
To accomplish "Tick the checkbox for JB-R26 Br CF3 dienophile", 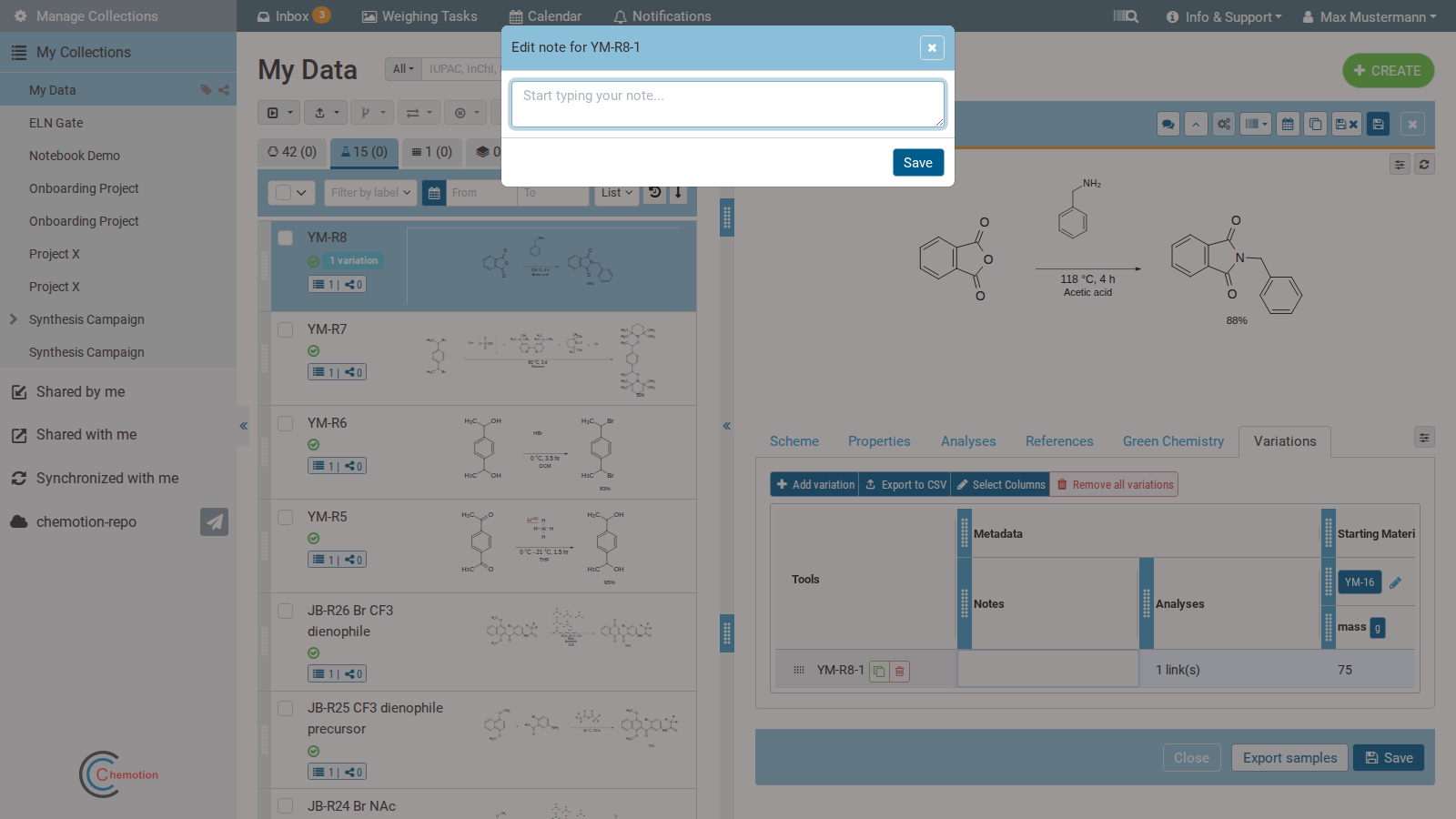I will [x=286, y=612].
